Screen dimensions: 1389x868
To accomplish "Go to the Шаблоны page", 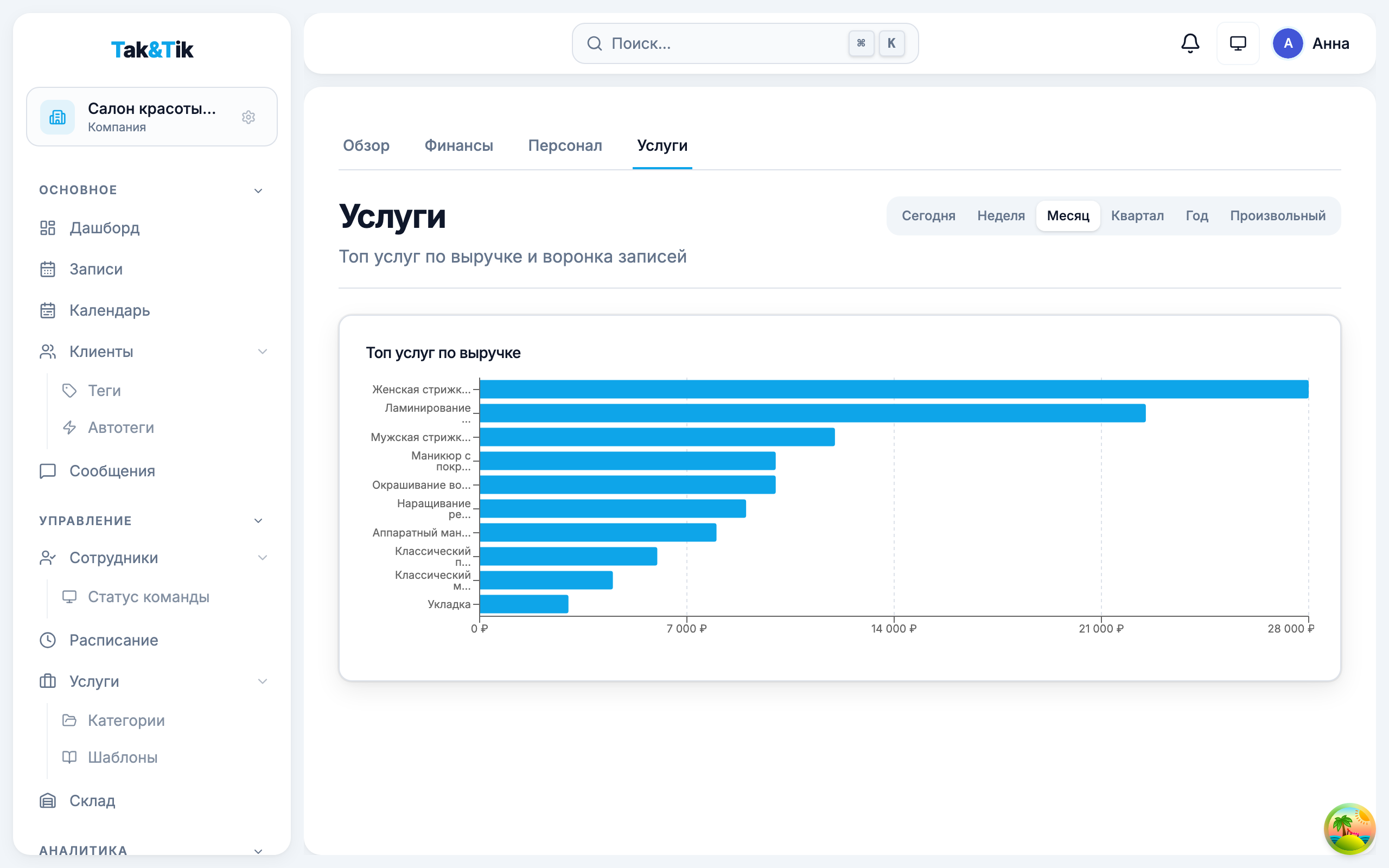I will [x=122, y=757].
